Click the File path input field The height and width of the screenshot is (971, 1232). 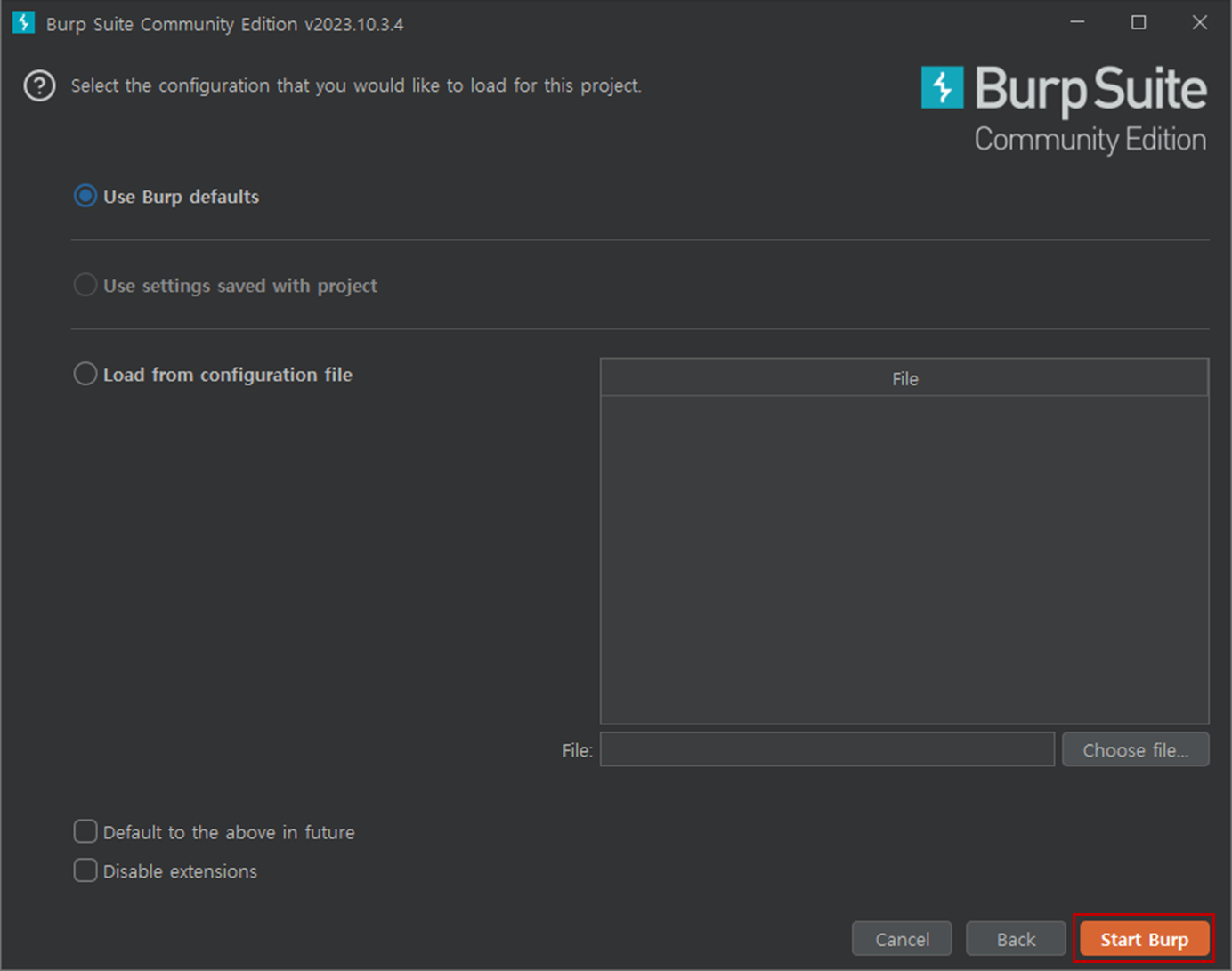click(x=827, y=749)
